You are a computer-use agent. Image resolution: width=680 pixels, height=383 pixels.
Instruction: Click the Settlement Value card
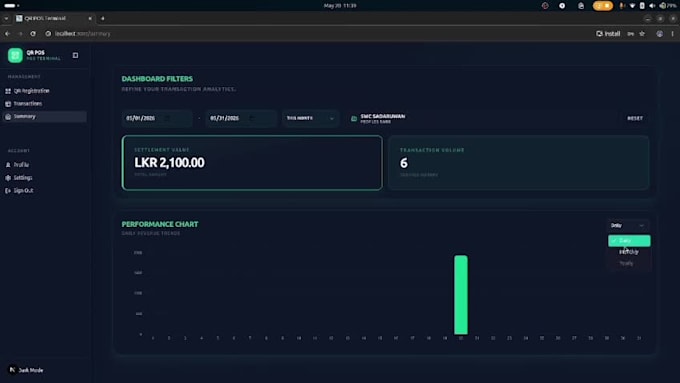(252, 163)
